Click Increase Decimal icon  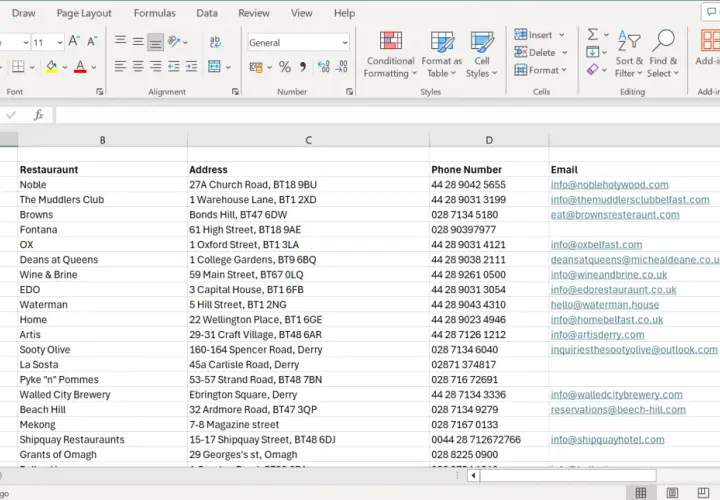point(323,67)
